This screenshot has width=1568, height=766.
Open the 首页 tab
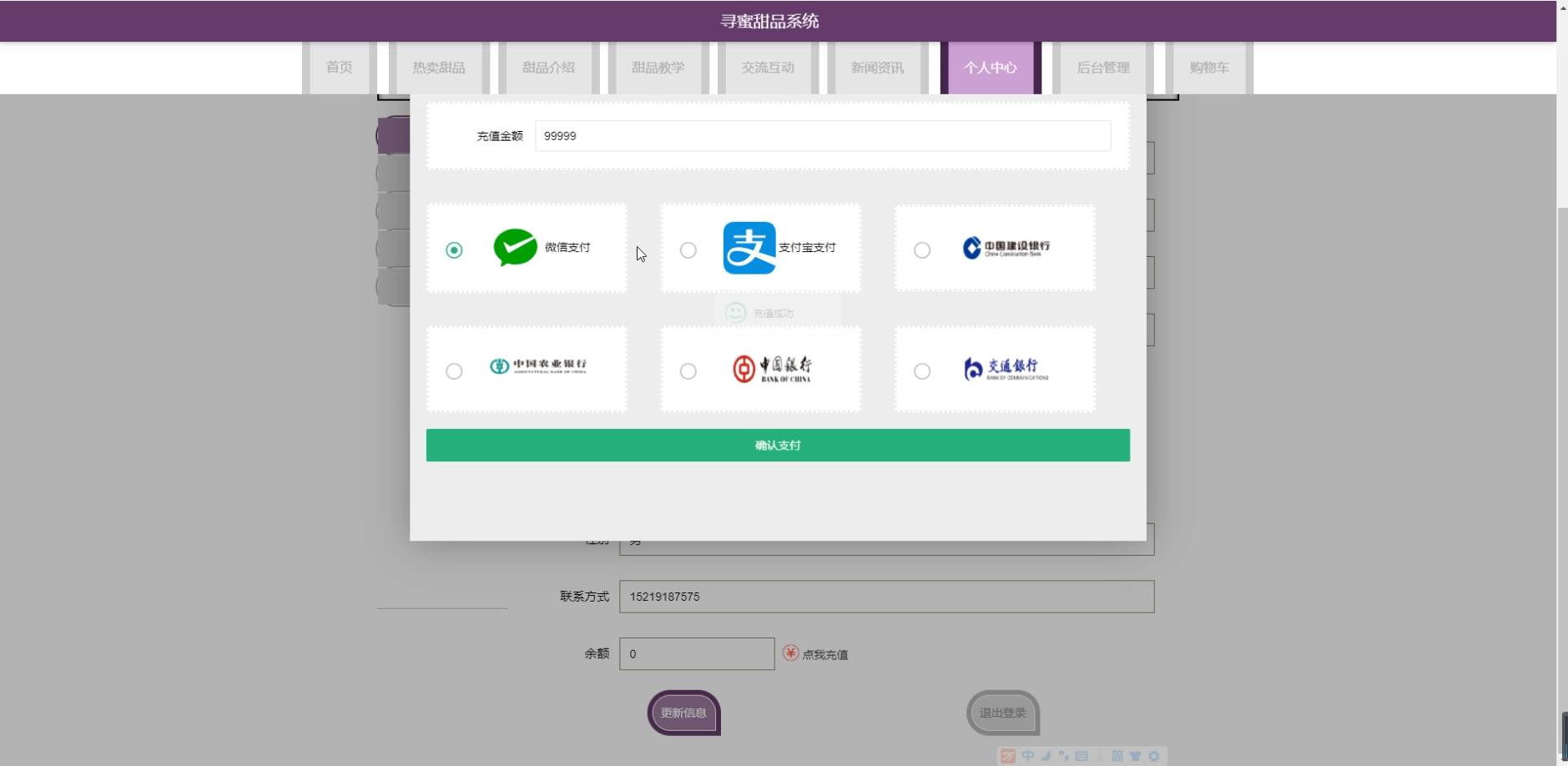point(340,68)
